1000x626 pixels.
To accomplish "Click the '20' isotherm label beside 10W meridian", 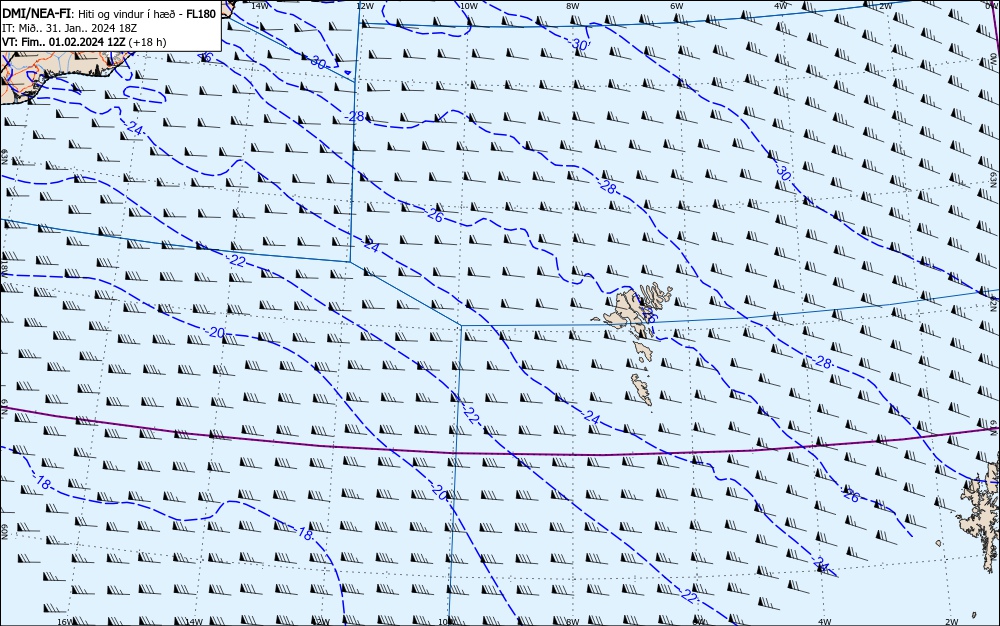I will (440, 491).
